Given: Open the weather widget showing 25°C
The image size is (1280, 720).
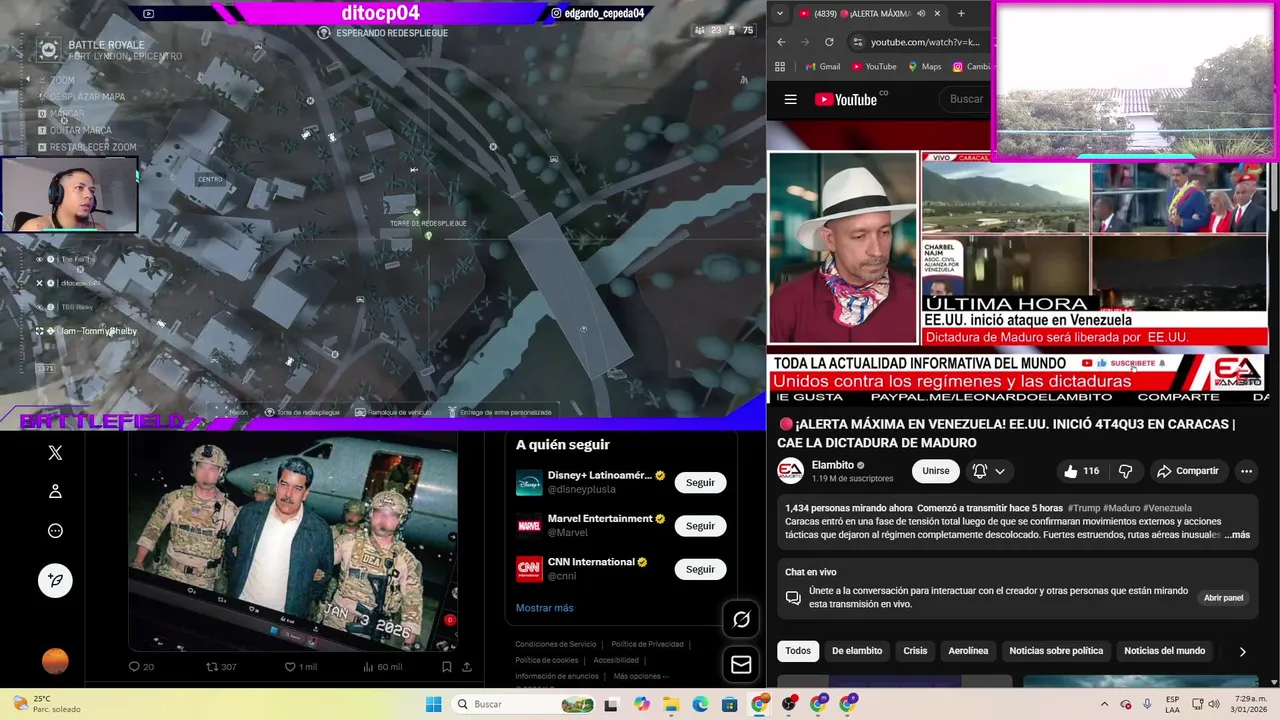Looking at the screenshot, I should [x=45, y=704].
